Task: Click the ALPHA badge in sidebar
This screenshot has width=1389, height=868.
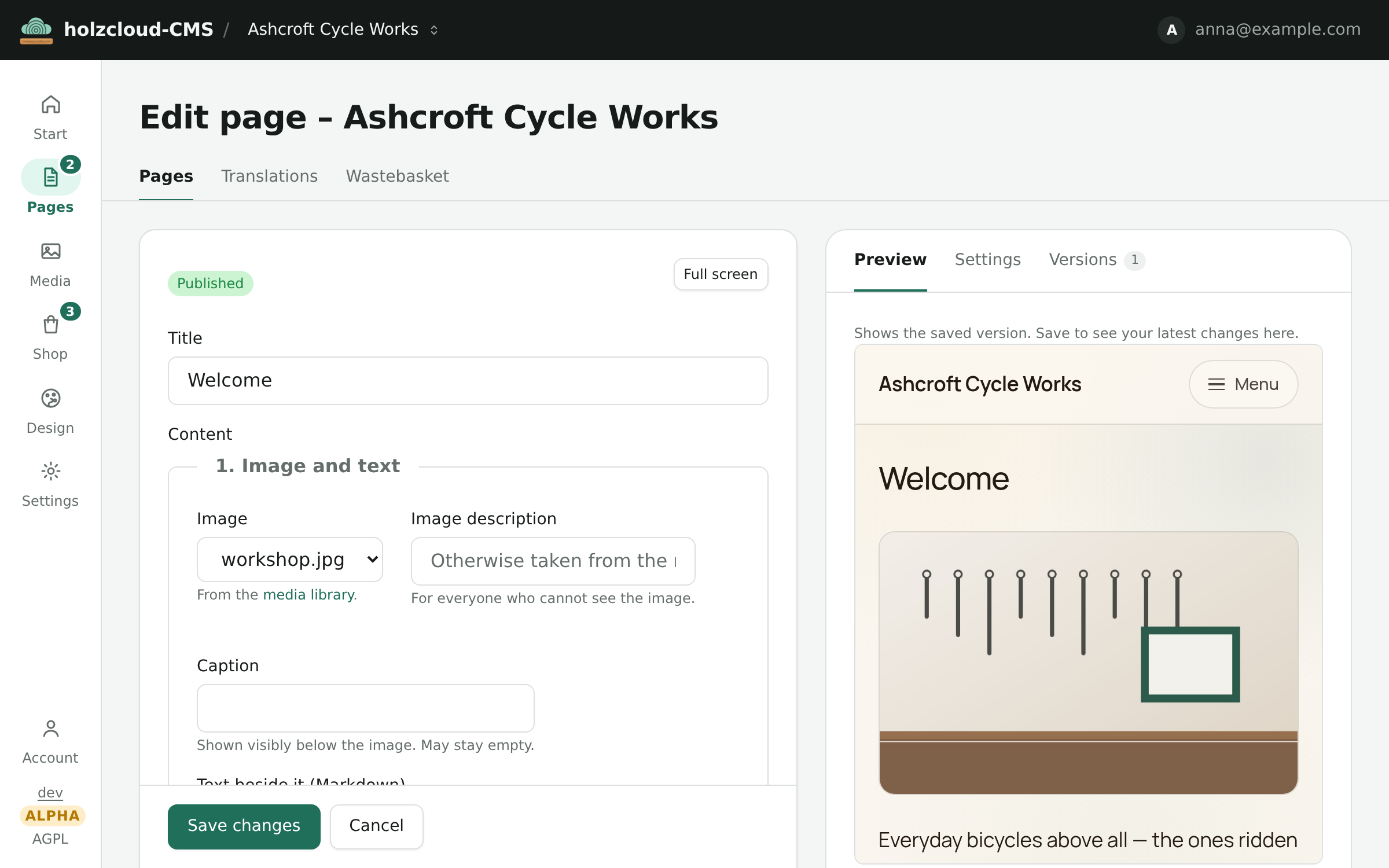Action: click(x=53, y=816)
